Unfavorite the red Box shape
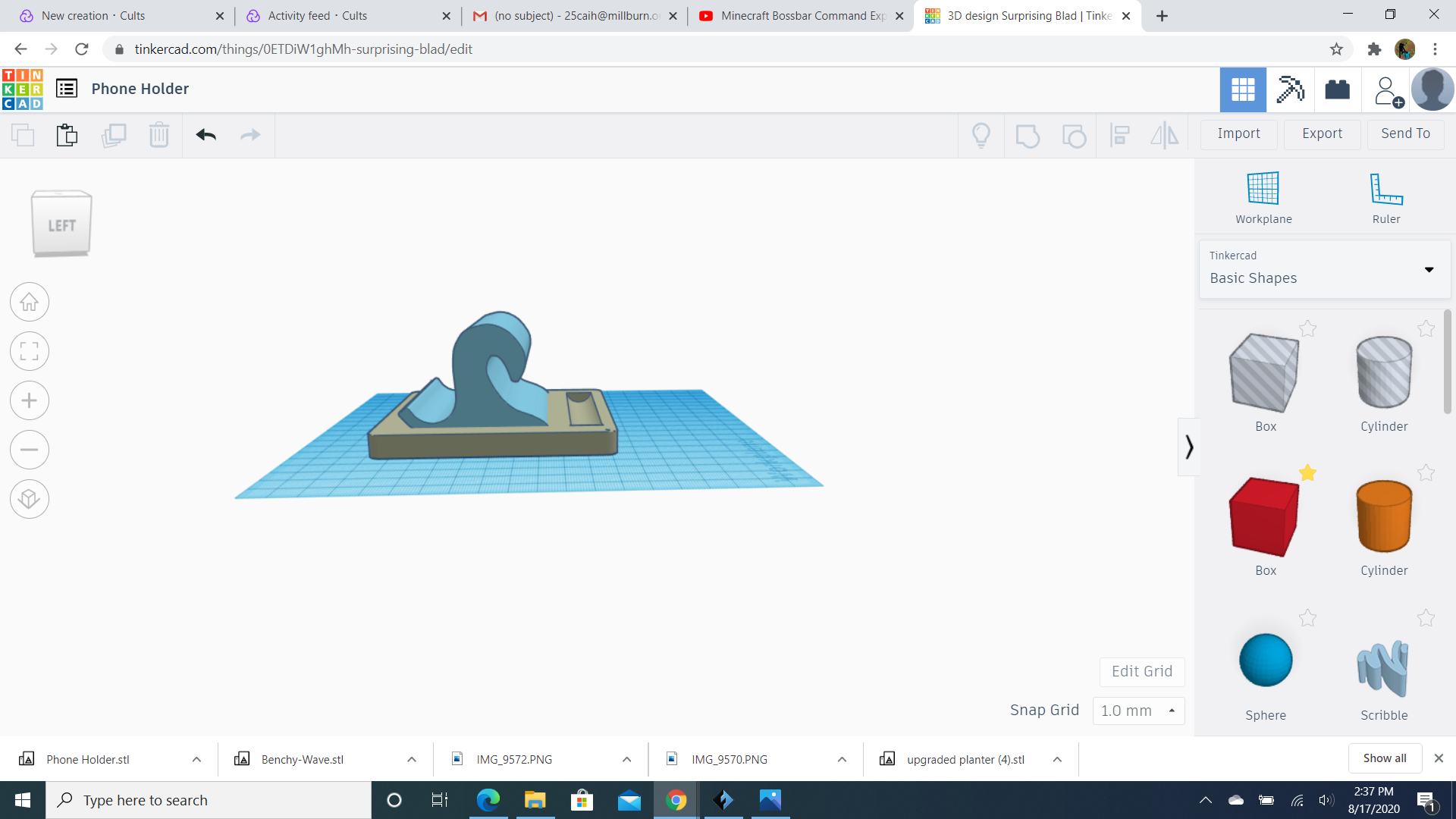 click(x=1307, y=473)
